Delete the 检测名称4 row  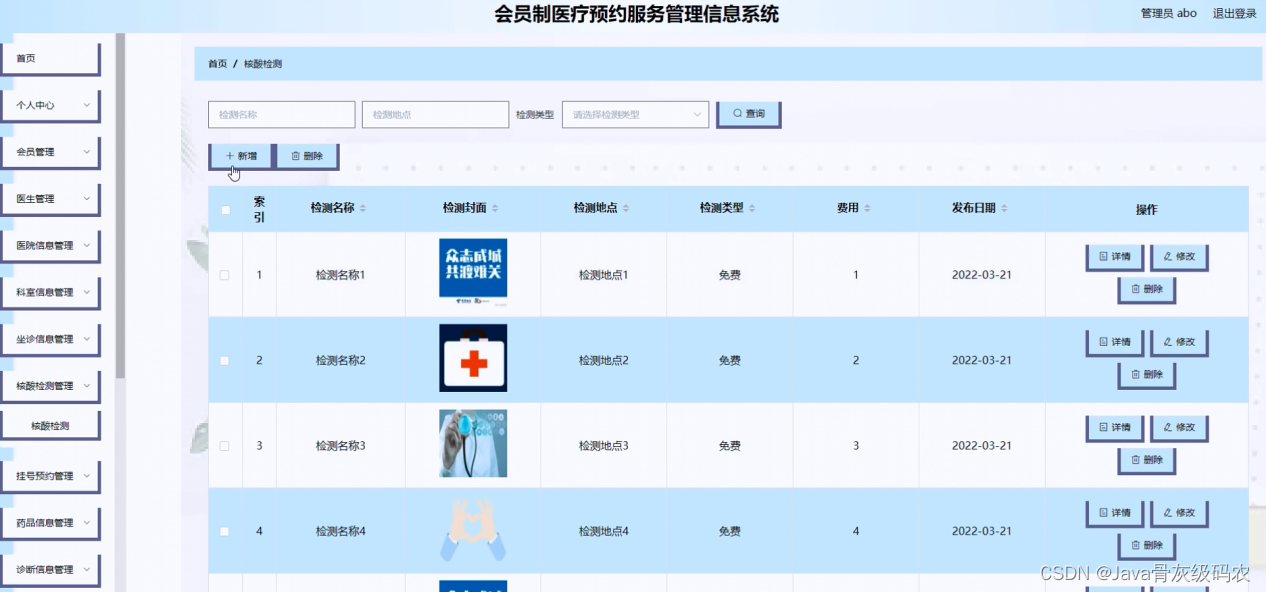coord(1146,546)
